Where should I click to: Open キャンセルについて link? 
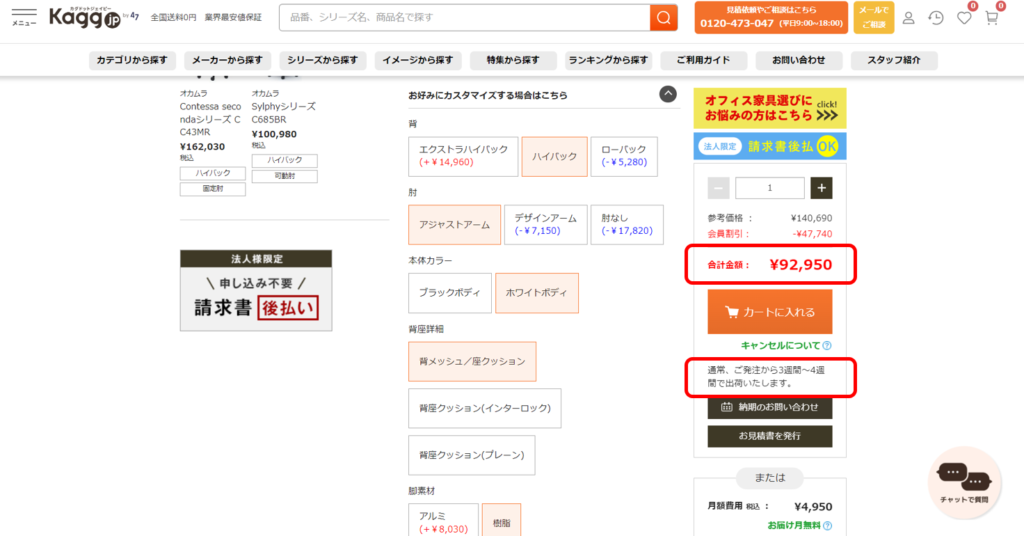[x=780, y=345]
